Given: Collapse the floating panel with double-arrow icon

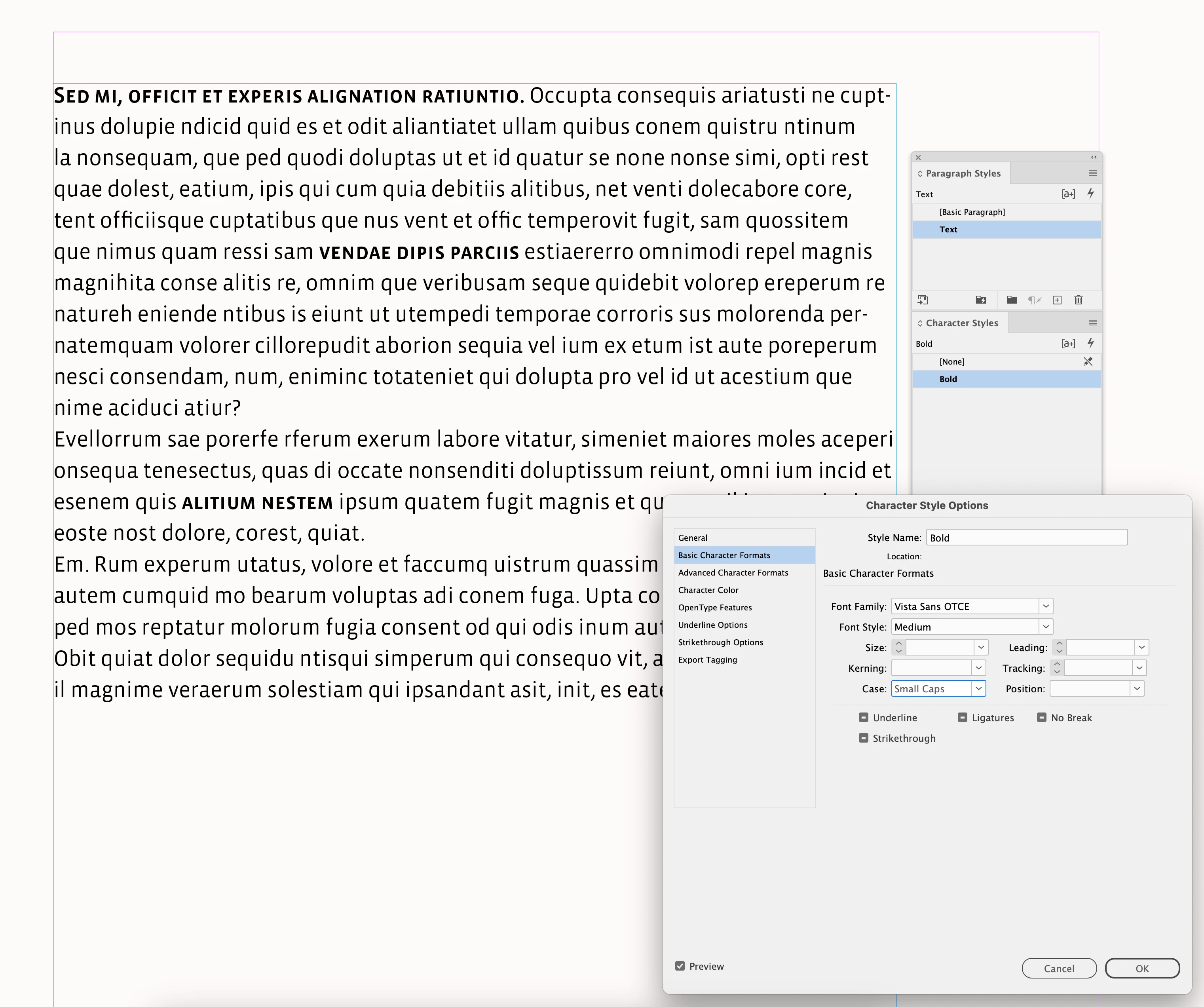Looking at the screenshot, I should tap(1093, 157).
